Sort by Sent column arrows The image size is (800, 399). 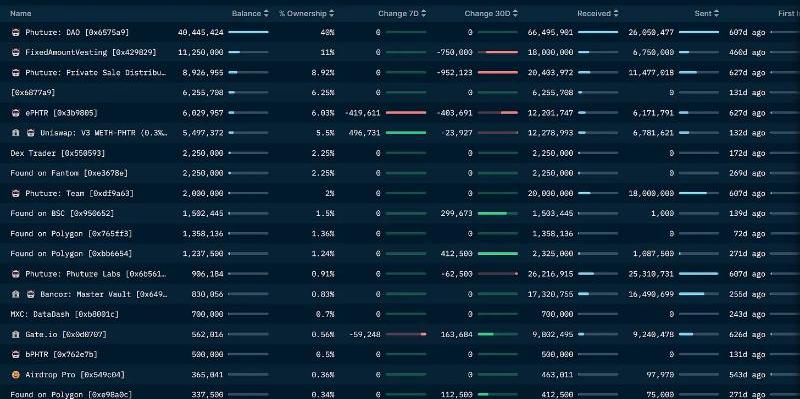click(x=717, y=14)
